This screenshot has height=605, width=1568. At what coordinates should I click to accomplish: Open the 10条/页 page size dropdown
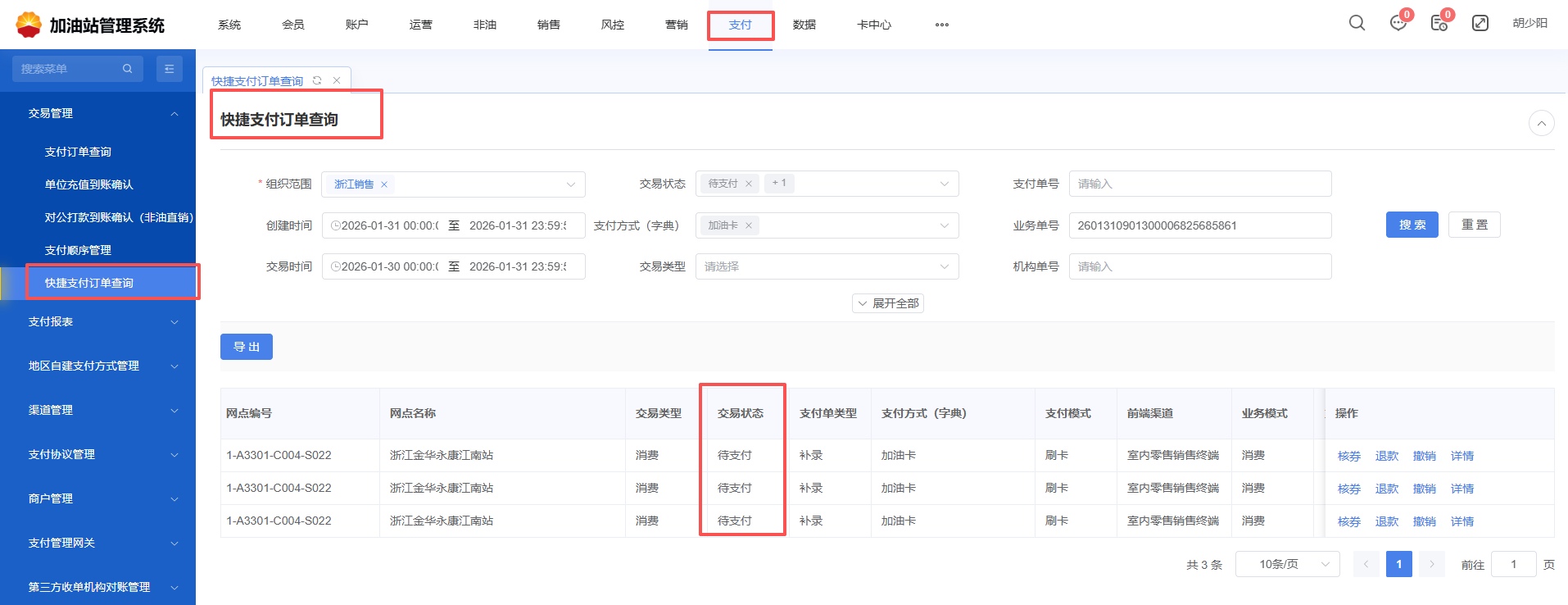pos(1287,564)
